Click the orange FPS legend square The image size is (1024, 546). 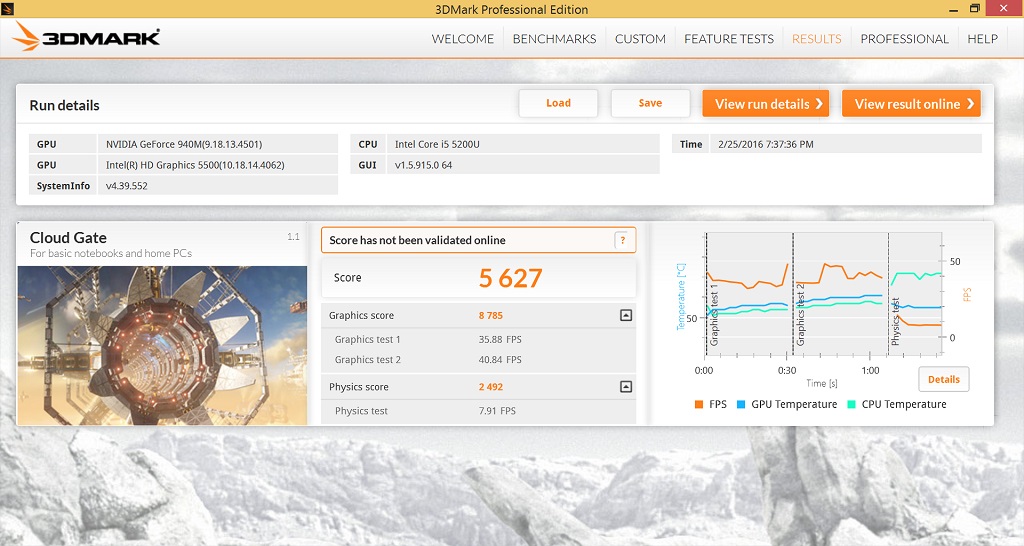[x=697, y=404]
